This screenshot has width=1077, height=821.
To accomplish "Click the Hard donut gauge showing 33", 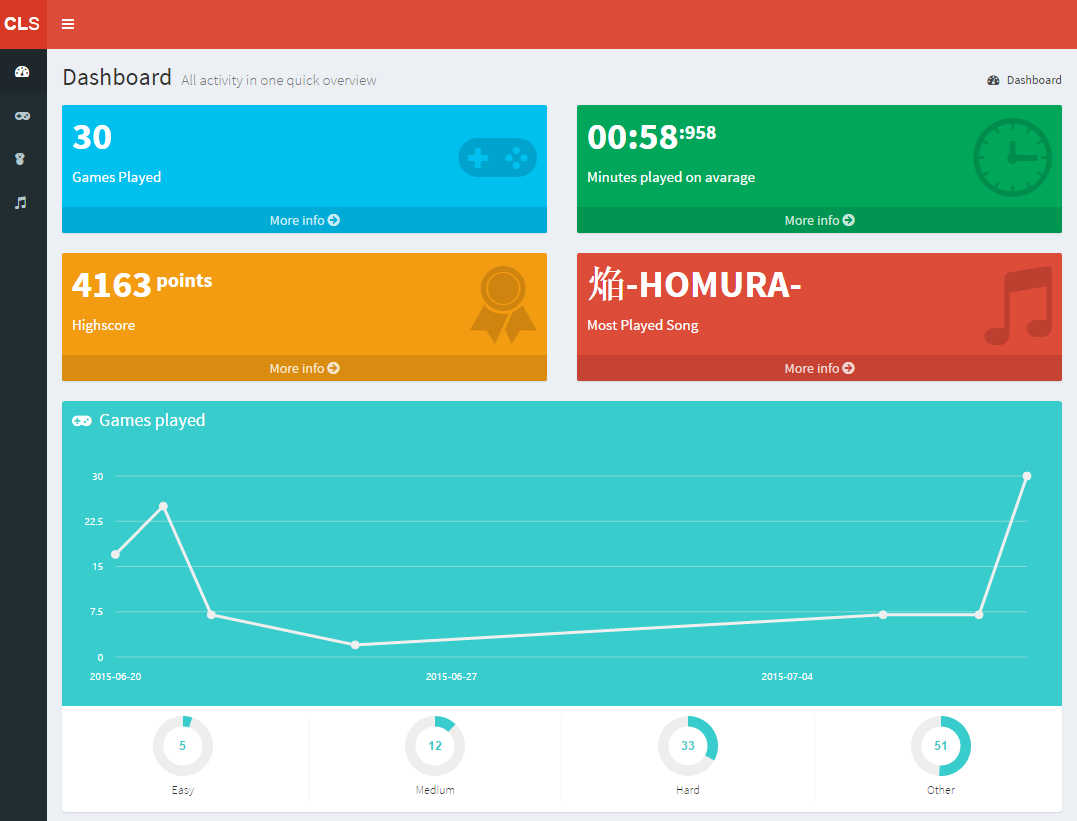I will pos(688,746).
